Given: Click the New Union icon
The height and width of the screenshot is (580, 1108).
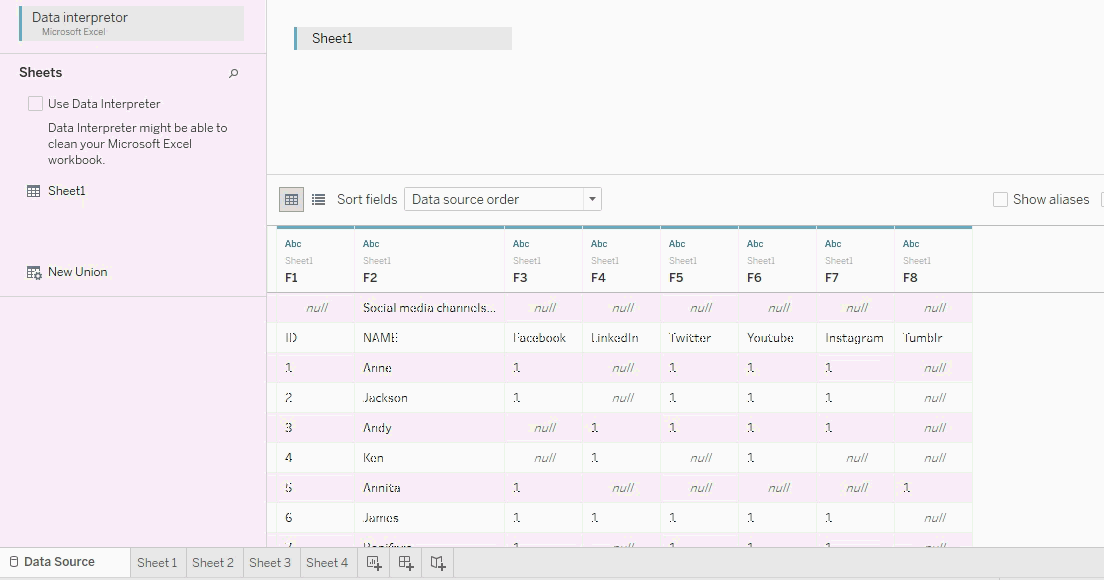Looking at the screenshot, I should [34, 273].
